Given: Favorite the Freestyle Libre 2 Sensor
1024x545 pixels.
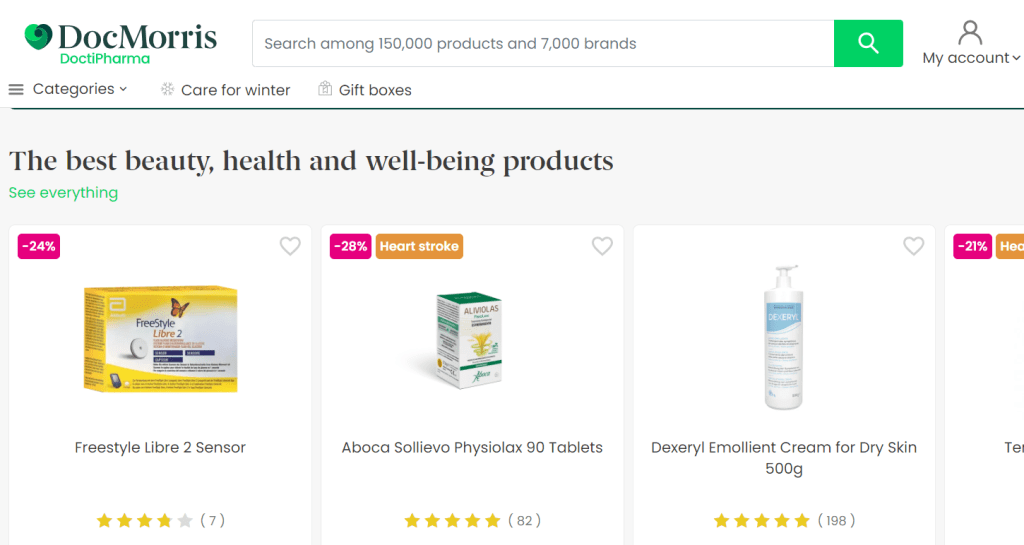Looking at the screenshot, I should [290, 246].
